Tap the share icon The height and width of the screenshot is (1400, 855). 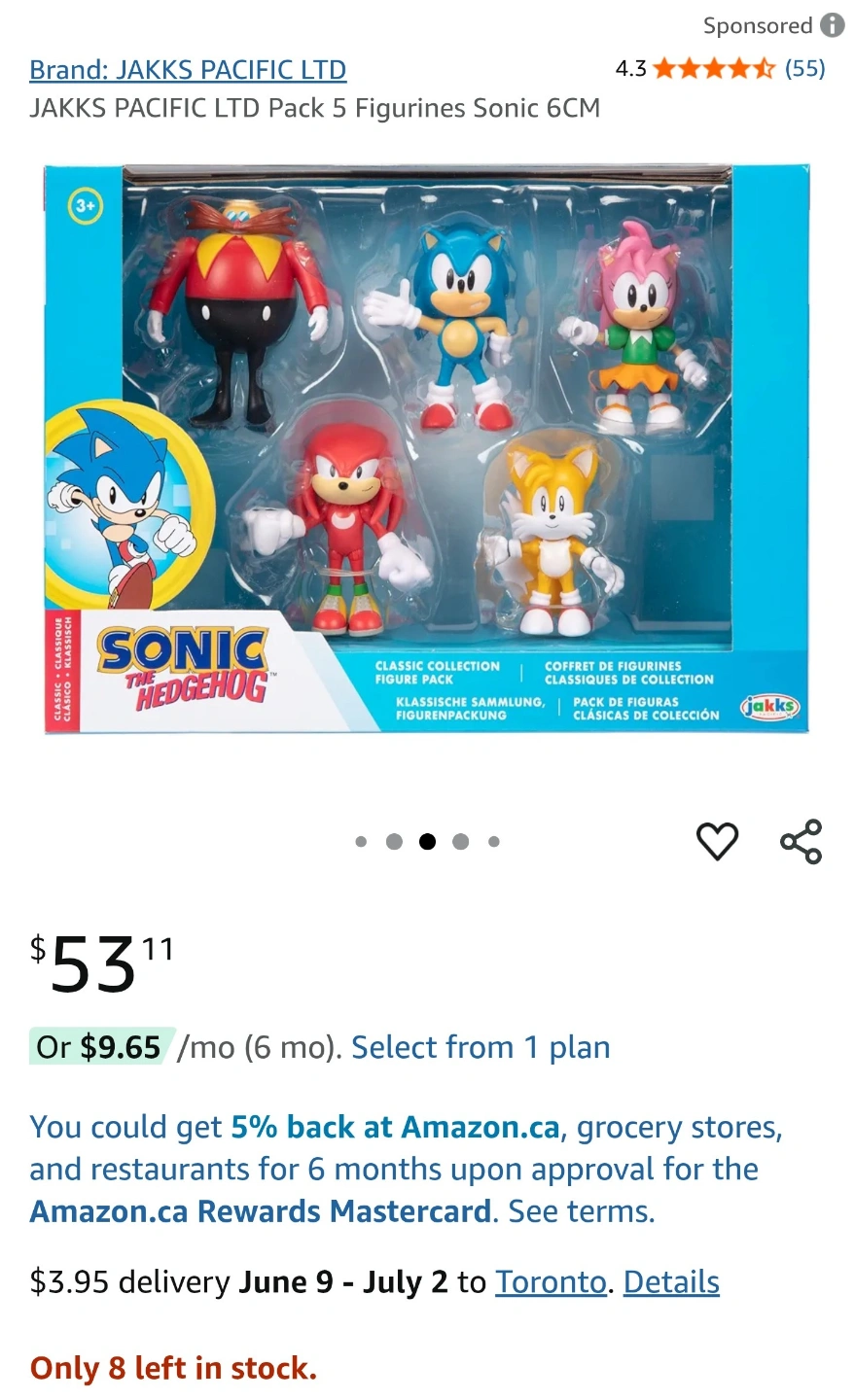pyautogui.click(x=801, y=841)
